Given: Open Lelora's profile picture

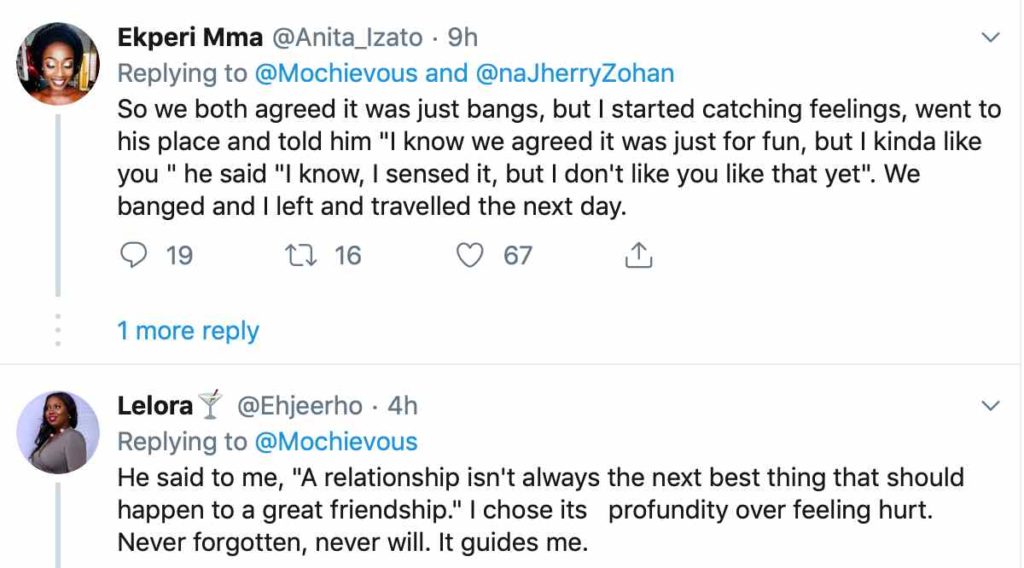Looking at the screenshot, I should [58, 432].
